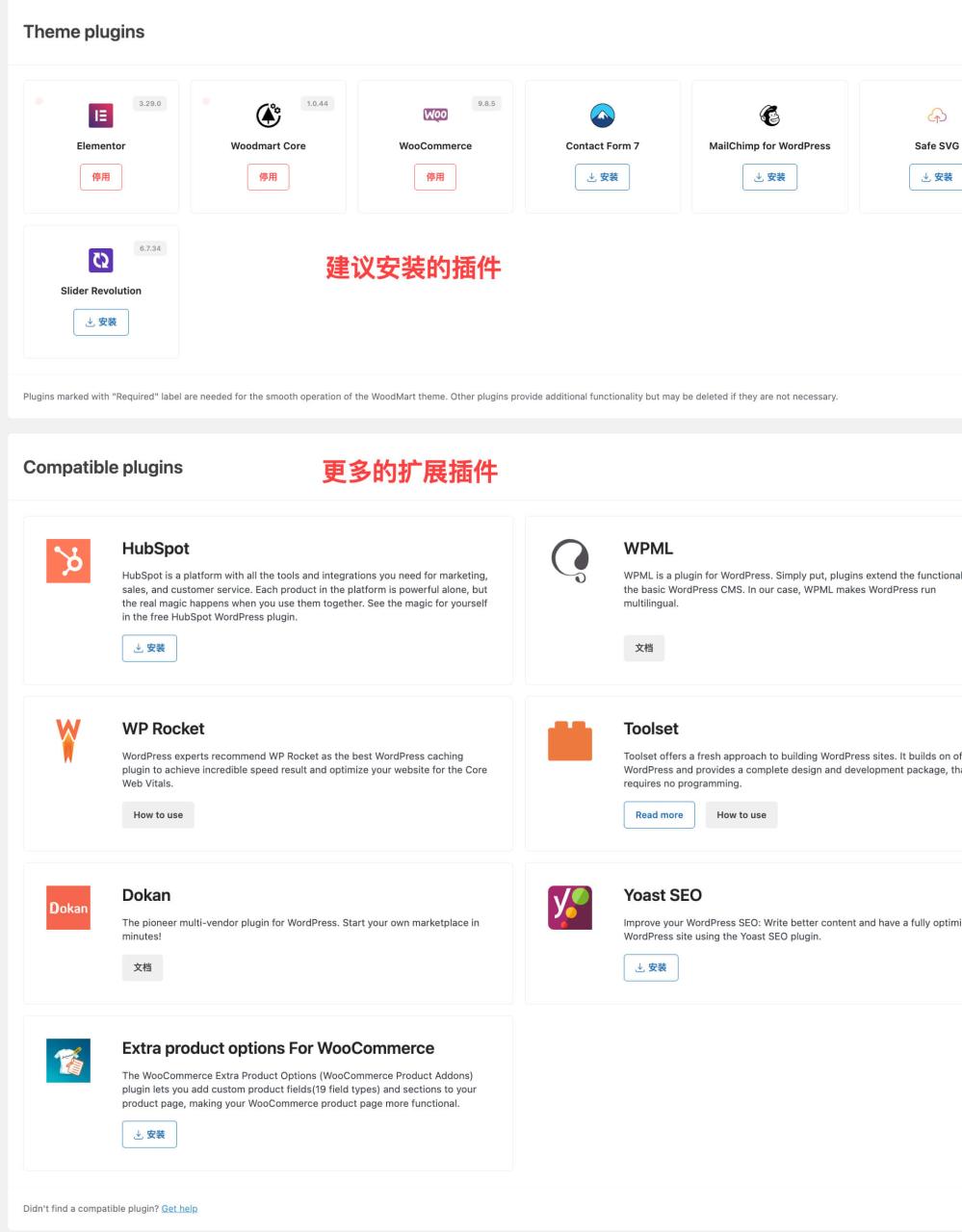This screenshot has width=962, height=1232.
Task: Click Read more for Toolset
Action: (660, 814)
